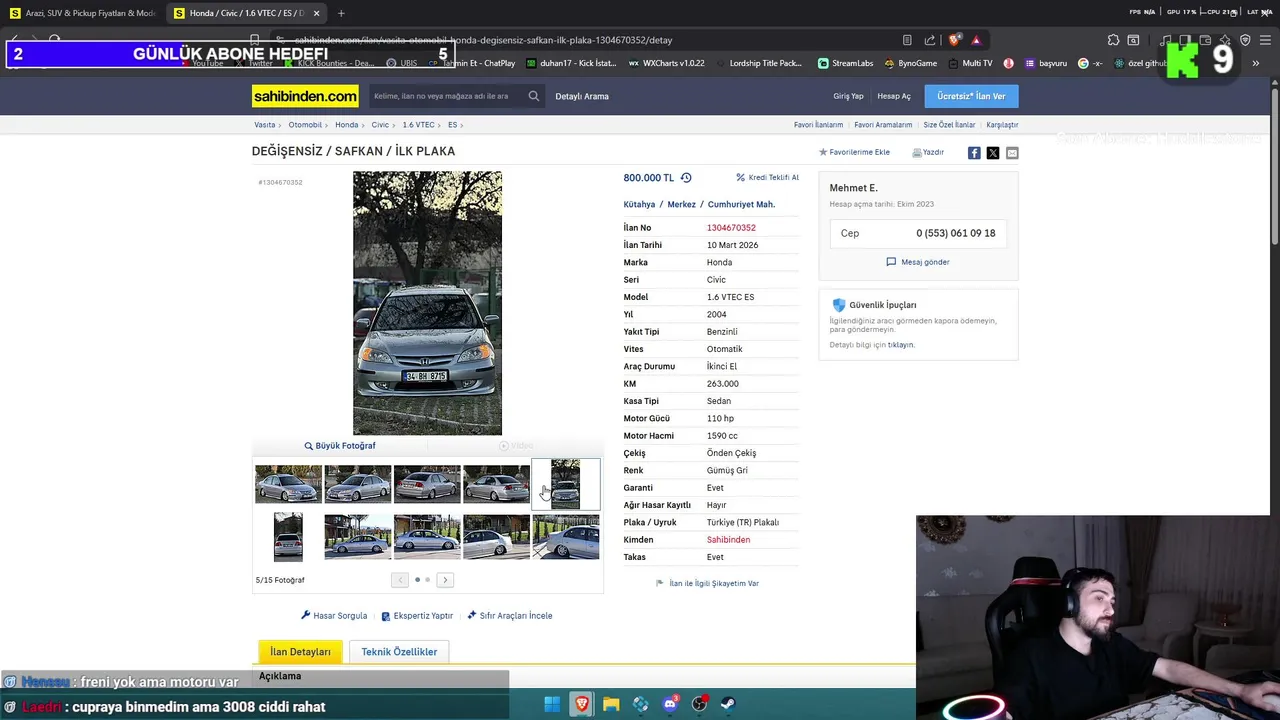Switch to Teknik Özellikler tab

pyautogui.click(x=399, y=652)
